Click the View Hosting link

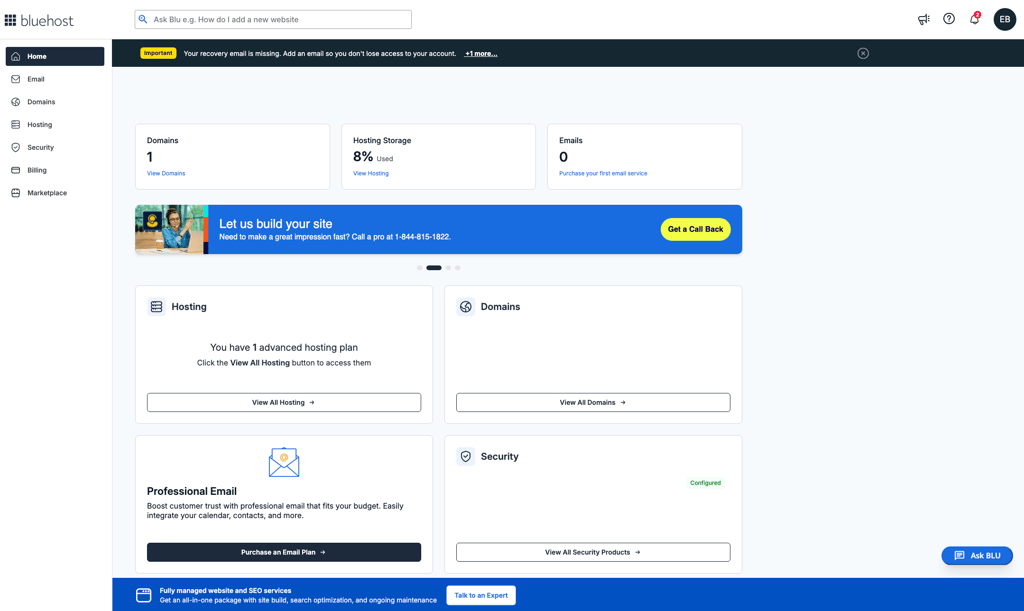click(371, 174)
